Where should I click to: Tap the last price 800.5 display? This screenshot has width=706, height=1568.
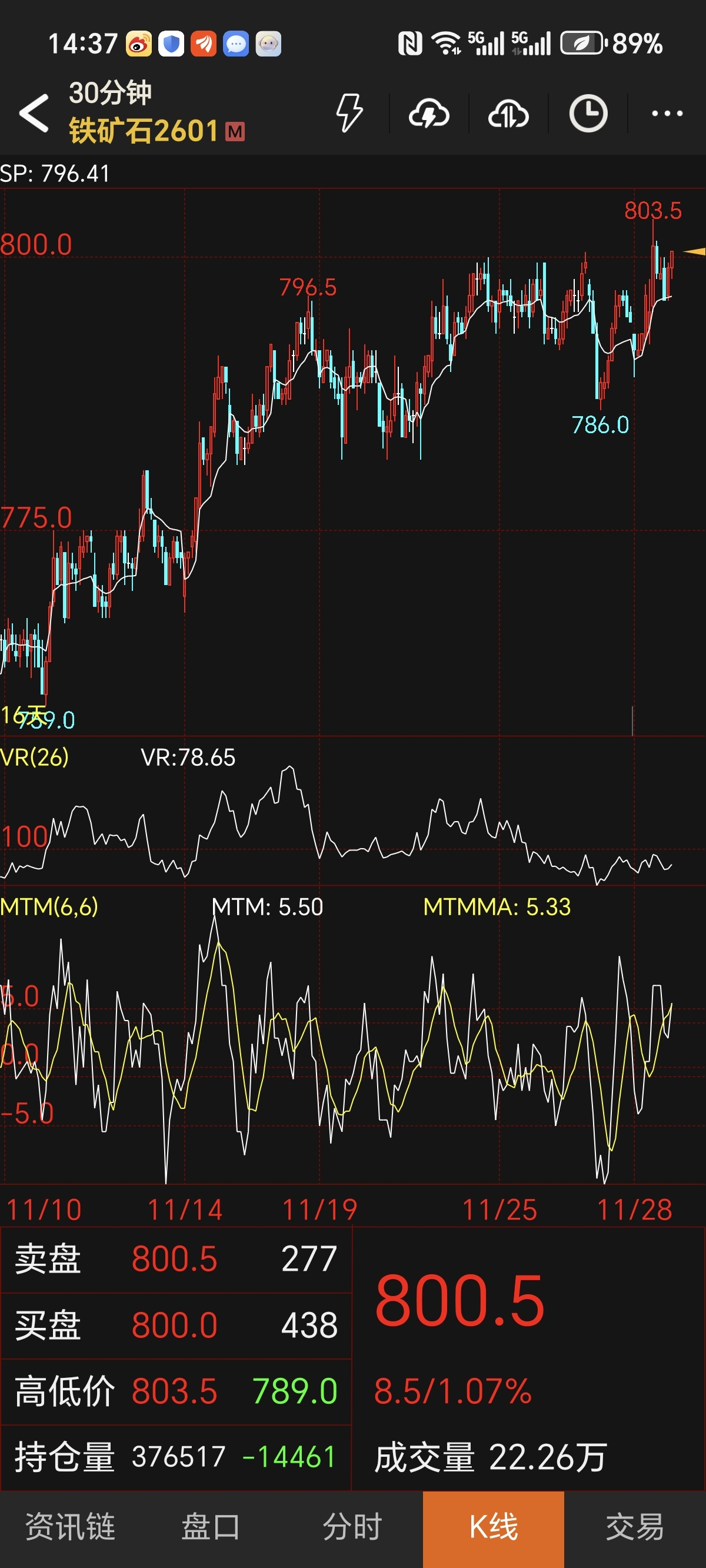[459, 1301]
